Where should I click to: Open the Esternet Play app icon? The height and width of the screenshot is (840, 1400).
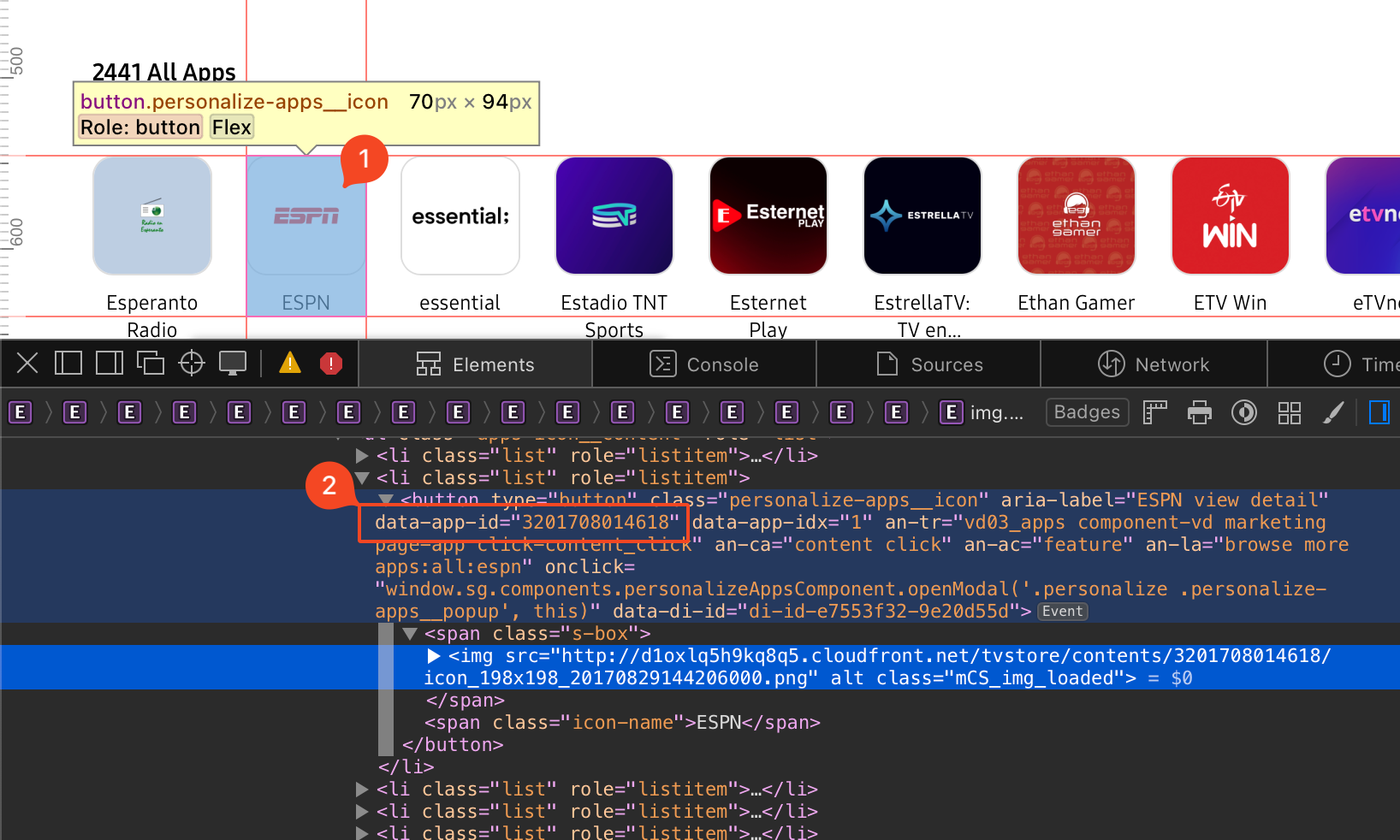768,216
